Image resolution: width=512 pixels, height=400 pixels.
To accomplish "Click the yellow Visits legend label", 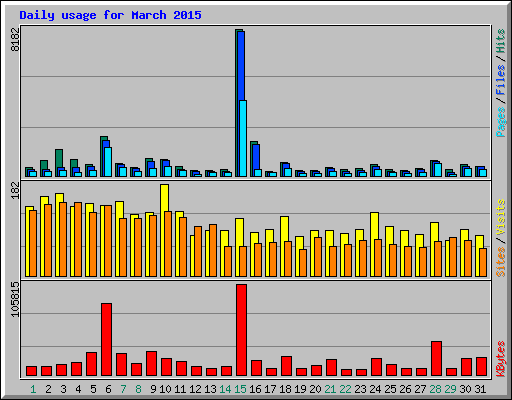I will tap(500, 218).
